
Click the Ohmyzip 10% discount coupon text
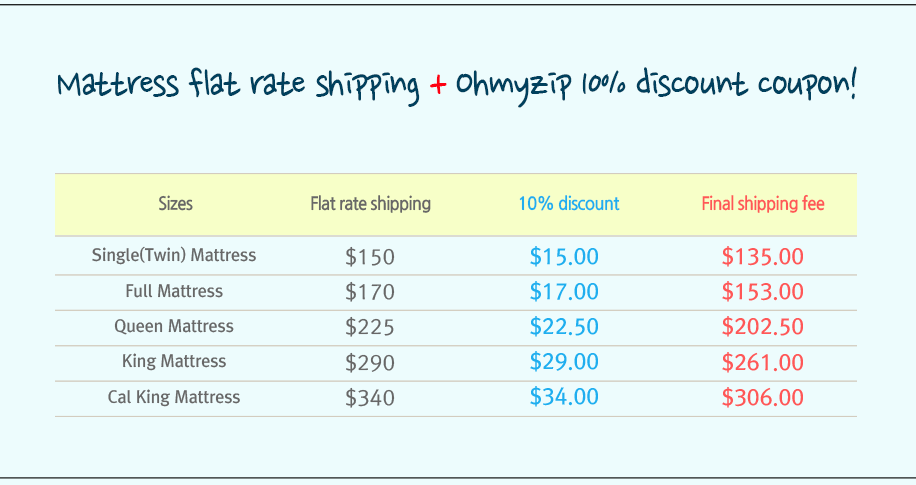click(655, 85)
